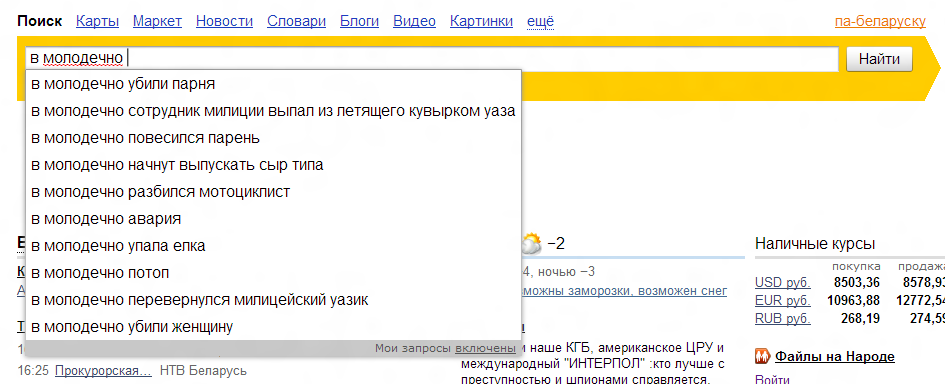Switch to the Видео search
Image resolution: width=945 pixels, height=384 pixels.
(414, 22)
